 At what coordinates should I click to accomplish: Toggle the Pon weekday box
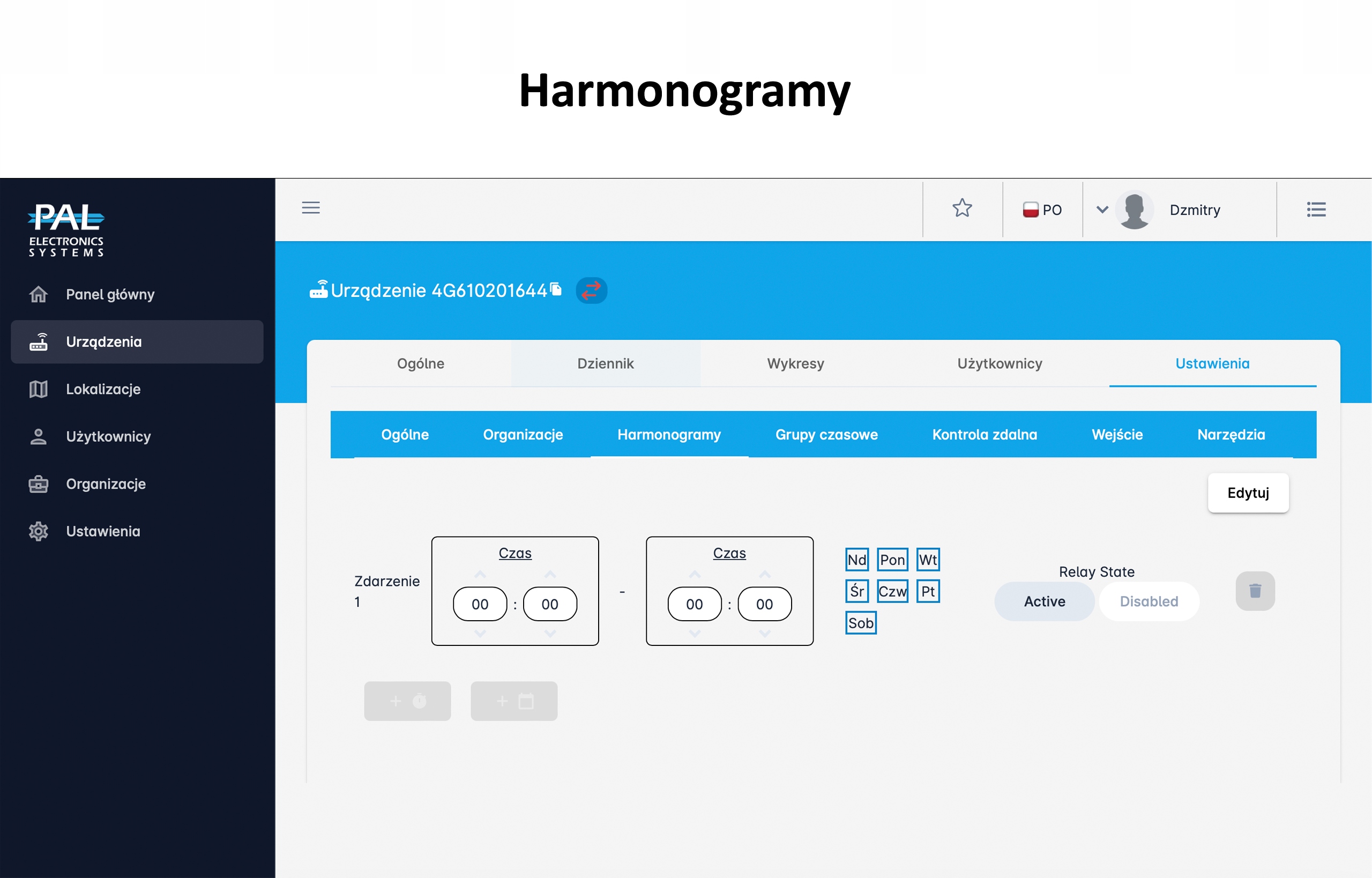892,559
